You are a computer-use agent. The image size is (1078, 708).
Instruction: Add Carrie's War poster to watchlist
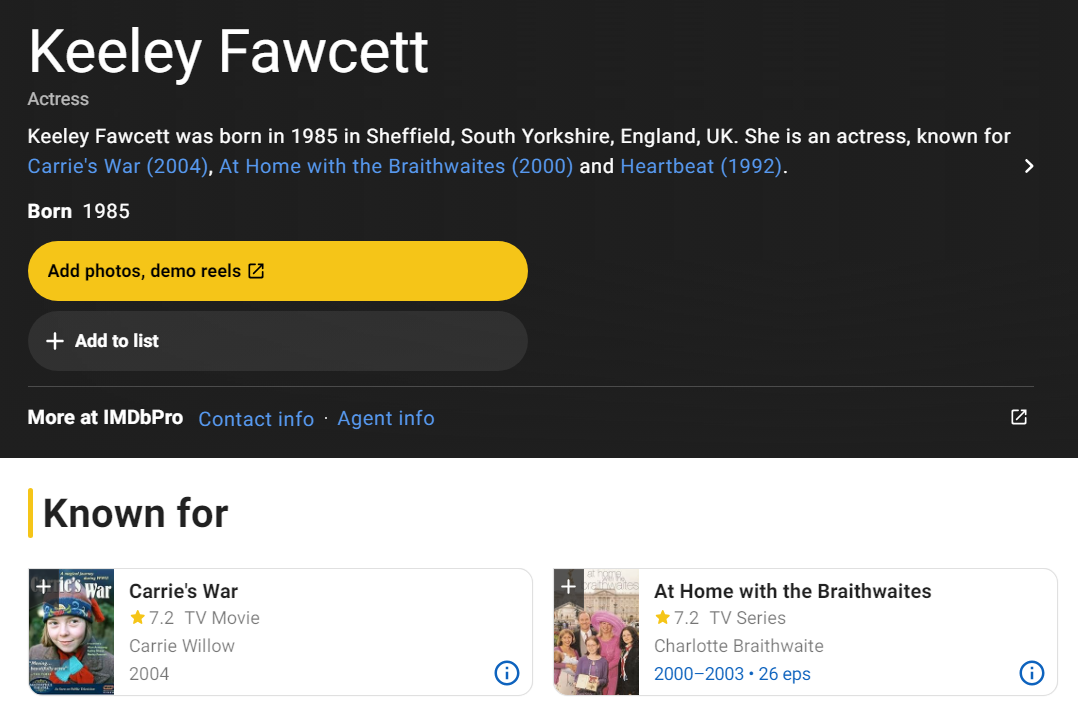tap(43, 586)
